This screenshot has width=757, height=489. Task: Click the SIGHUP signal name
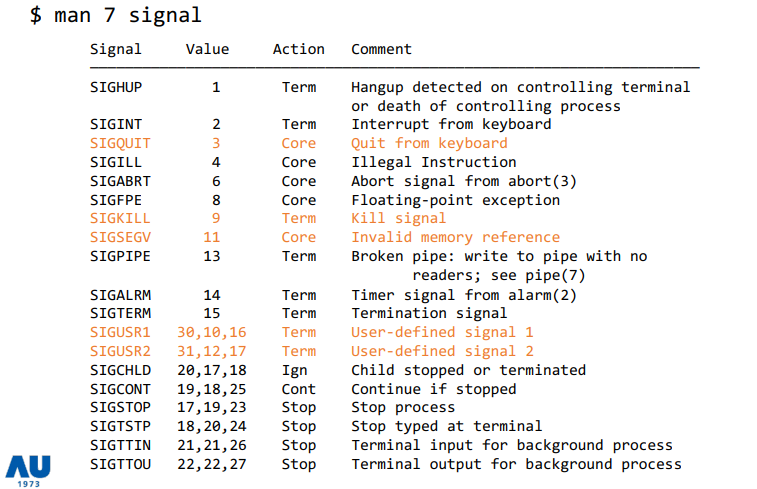116,87
